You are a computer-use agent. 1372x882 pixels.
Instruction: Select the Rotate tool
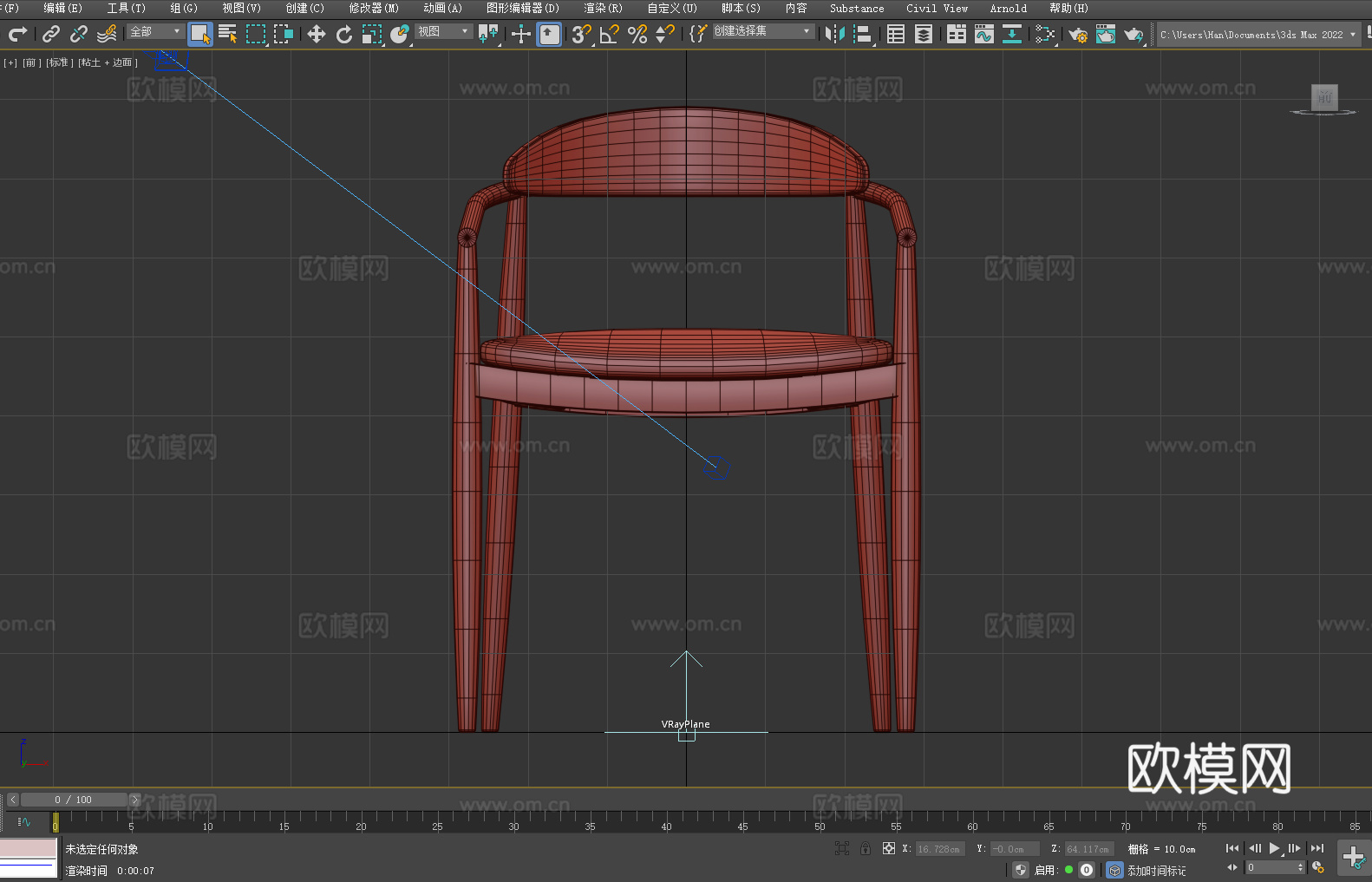point(344,34)
